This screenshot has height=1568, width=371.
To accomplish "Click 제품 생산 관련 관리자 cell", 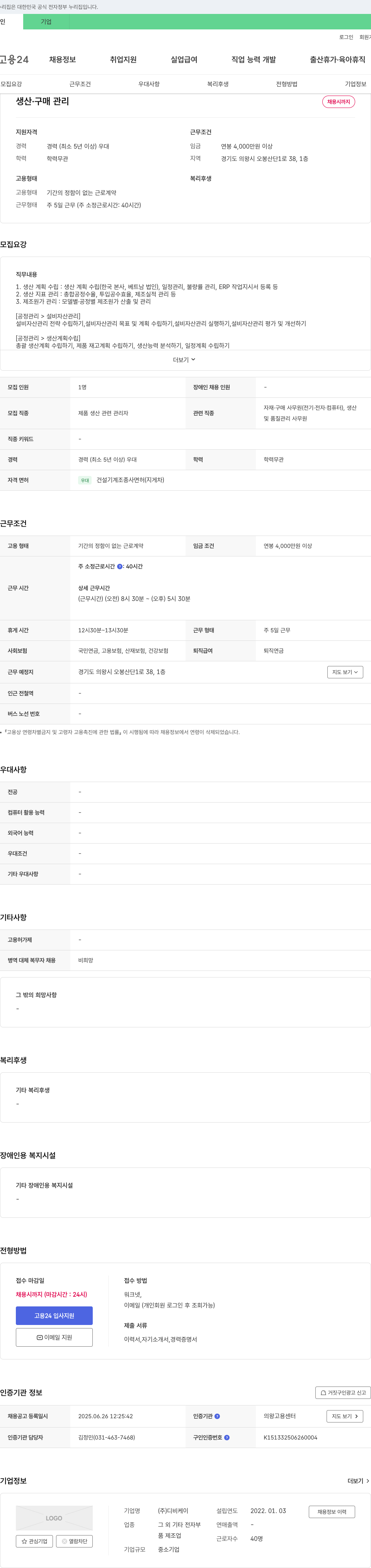I will click(x=103, y=413).
